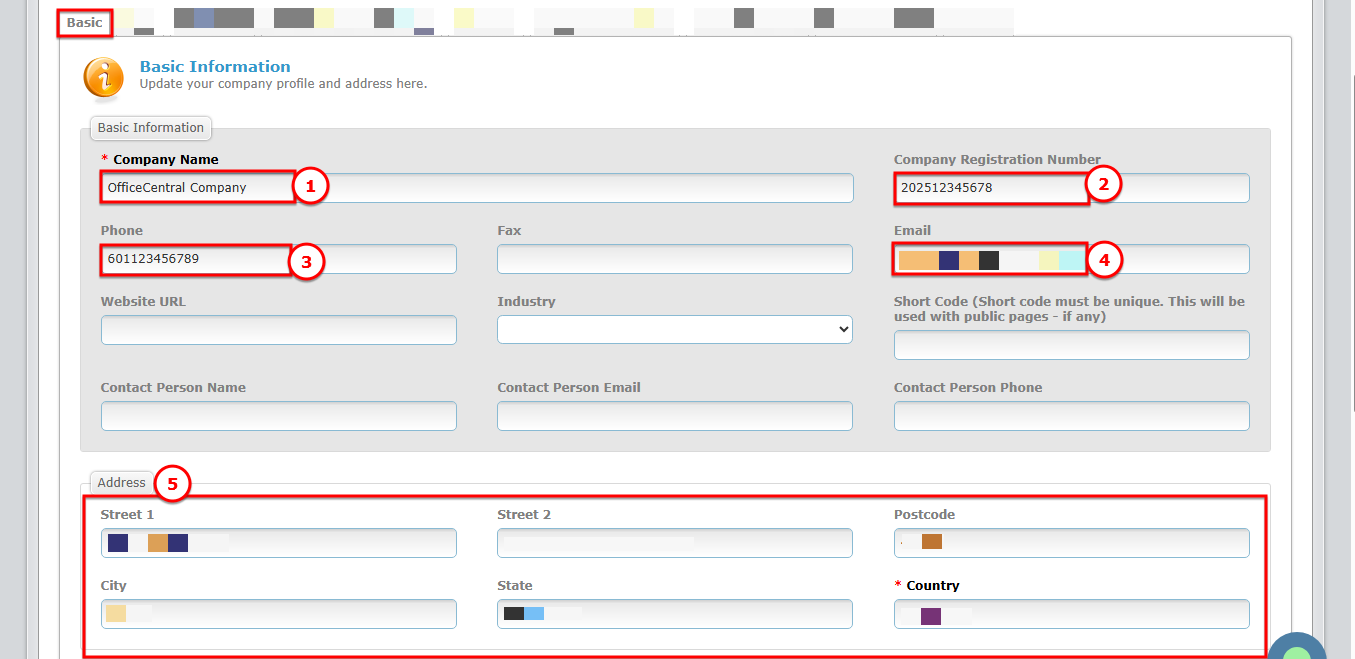The height and width of the screenshot is (659, 1355).
Task: Click the Basic Information section legend
Action: [x=151, y=128]
